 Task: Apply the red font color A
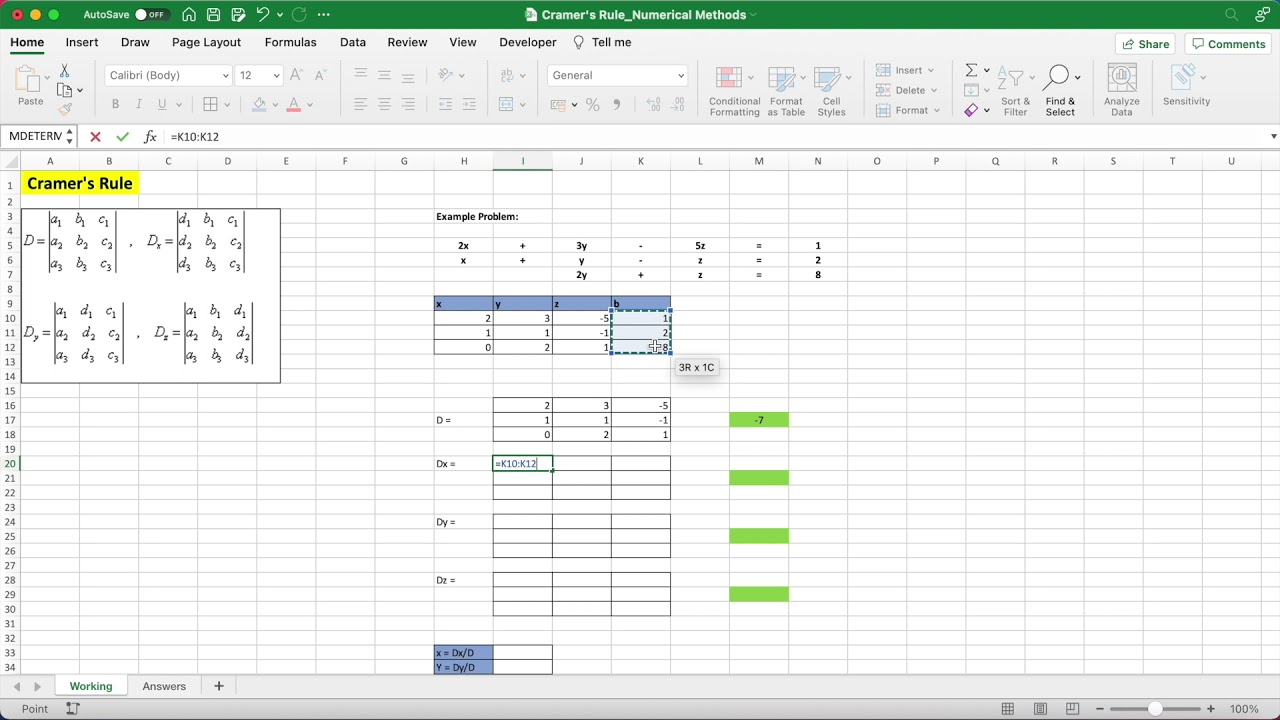coord(293,104)
